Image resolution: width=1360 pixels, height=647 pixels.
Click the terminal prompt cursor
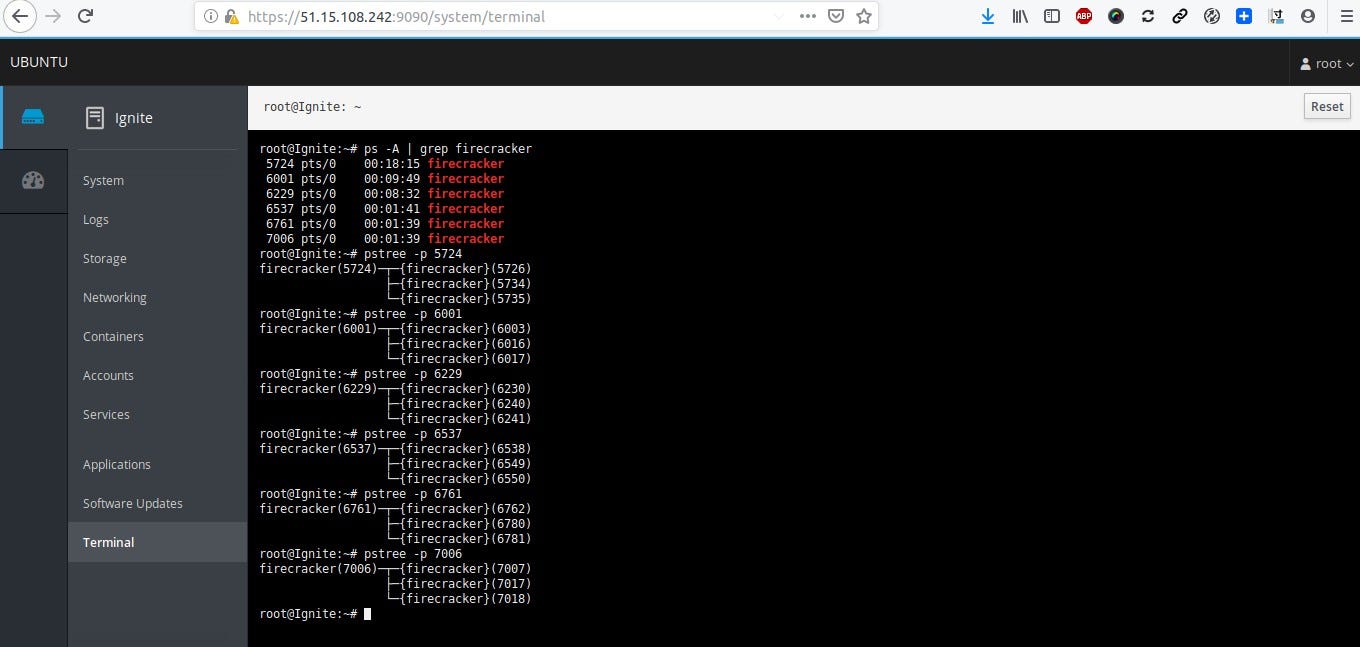click(x=367, y=614)
